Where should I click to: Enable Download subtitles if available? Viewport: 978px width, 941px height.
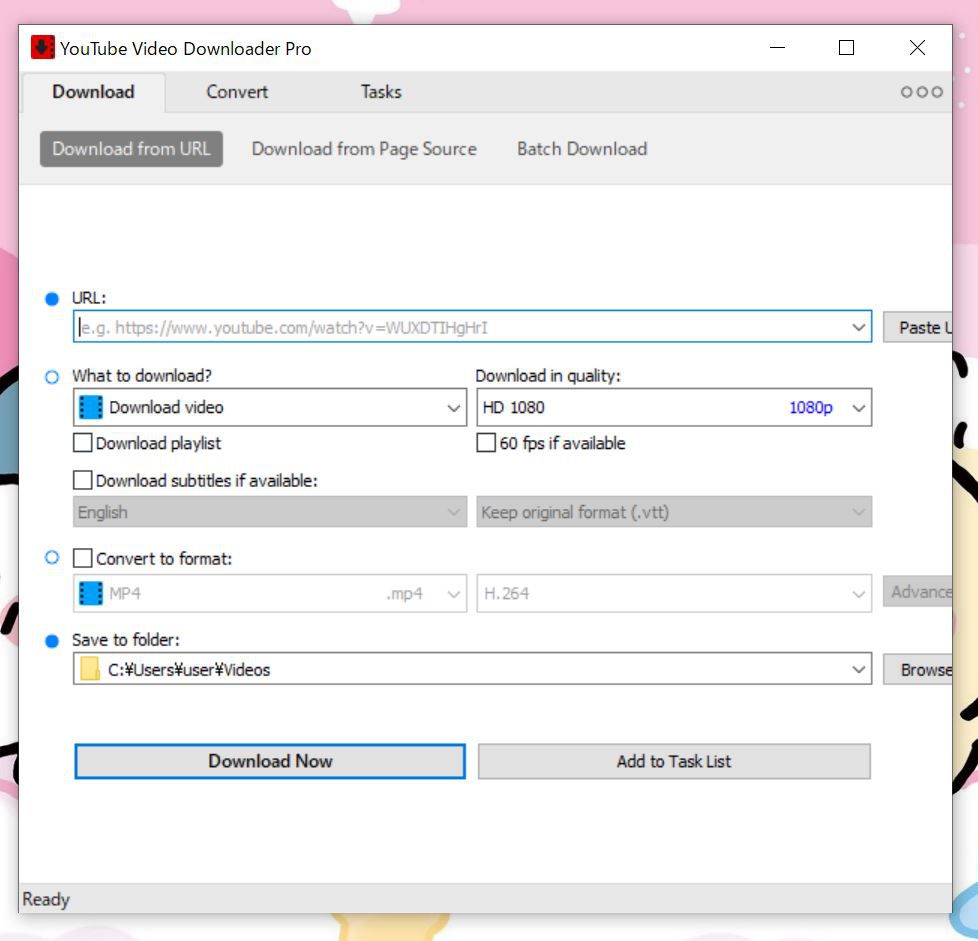coord(82,480)
